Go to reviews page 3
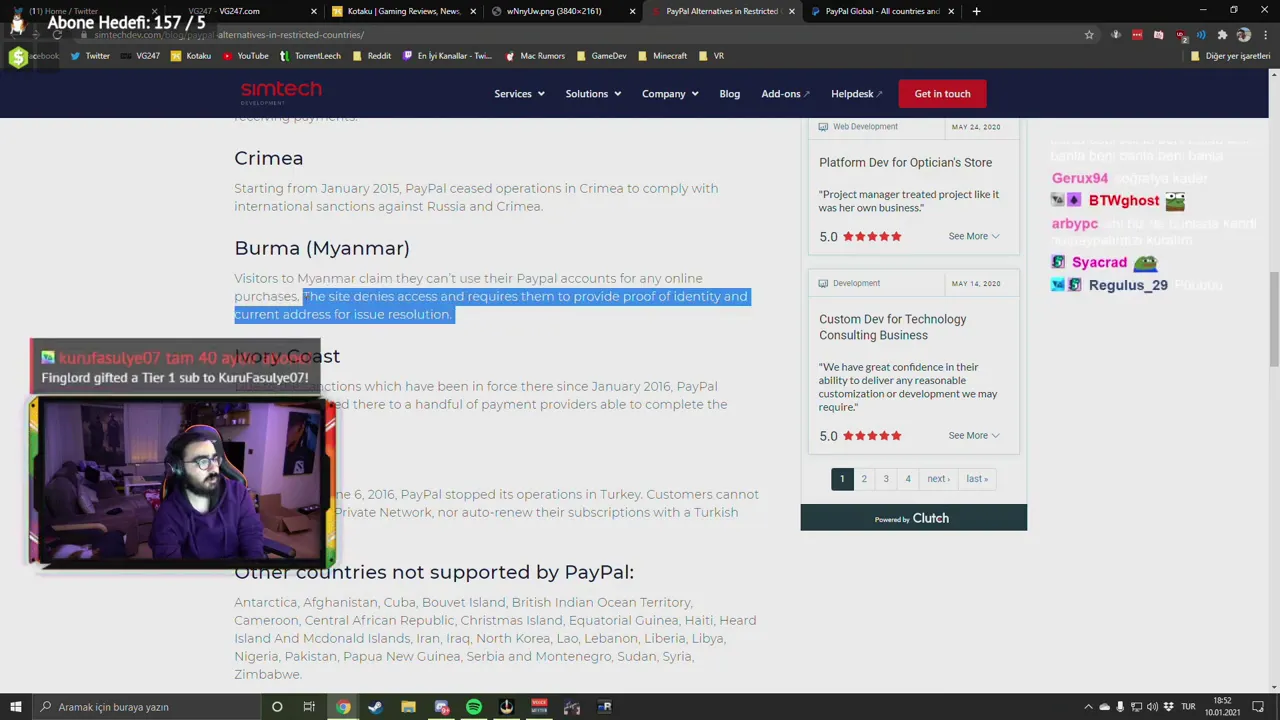Image resolution: width=1280 pixels, height=720 pixels. point(886,479)
